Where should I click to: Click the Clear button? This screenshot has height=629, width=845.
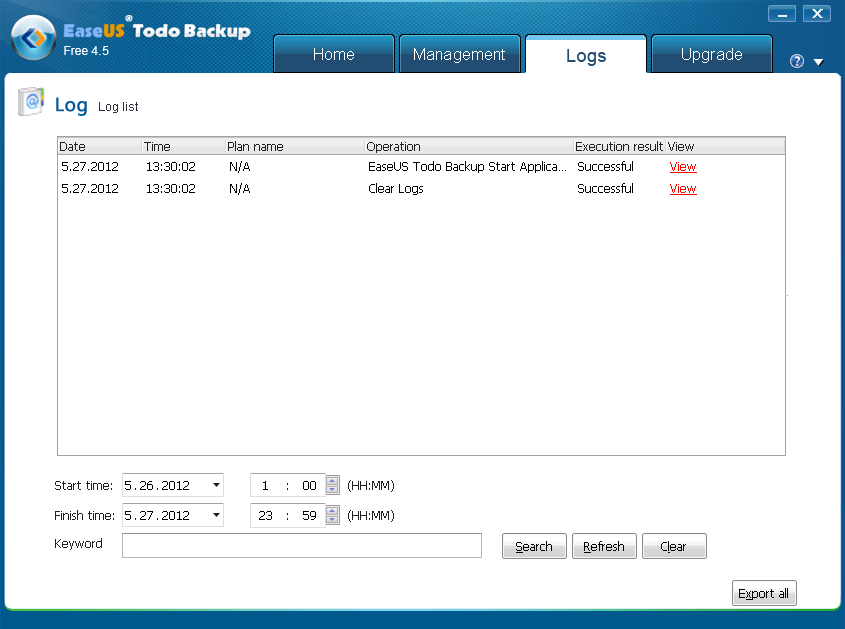(674, 547)
